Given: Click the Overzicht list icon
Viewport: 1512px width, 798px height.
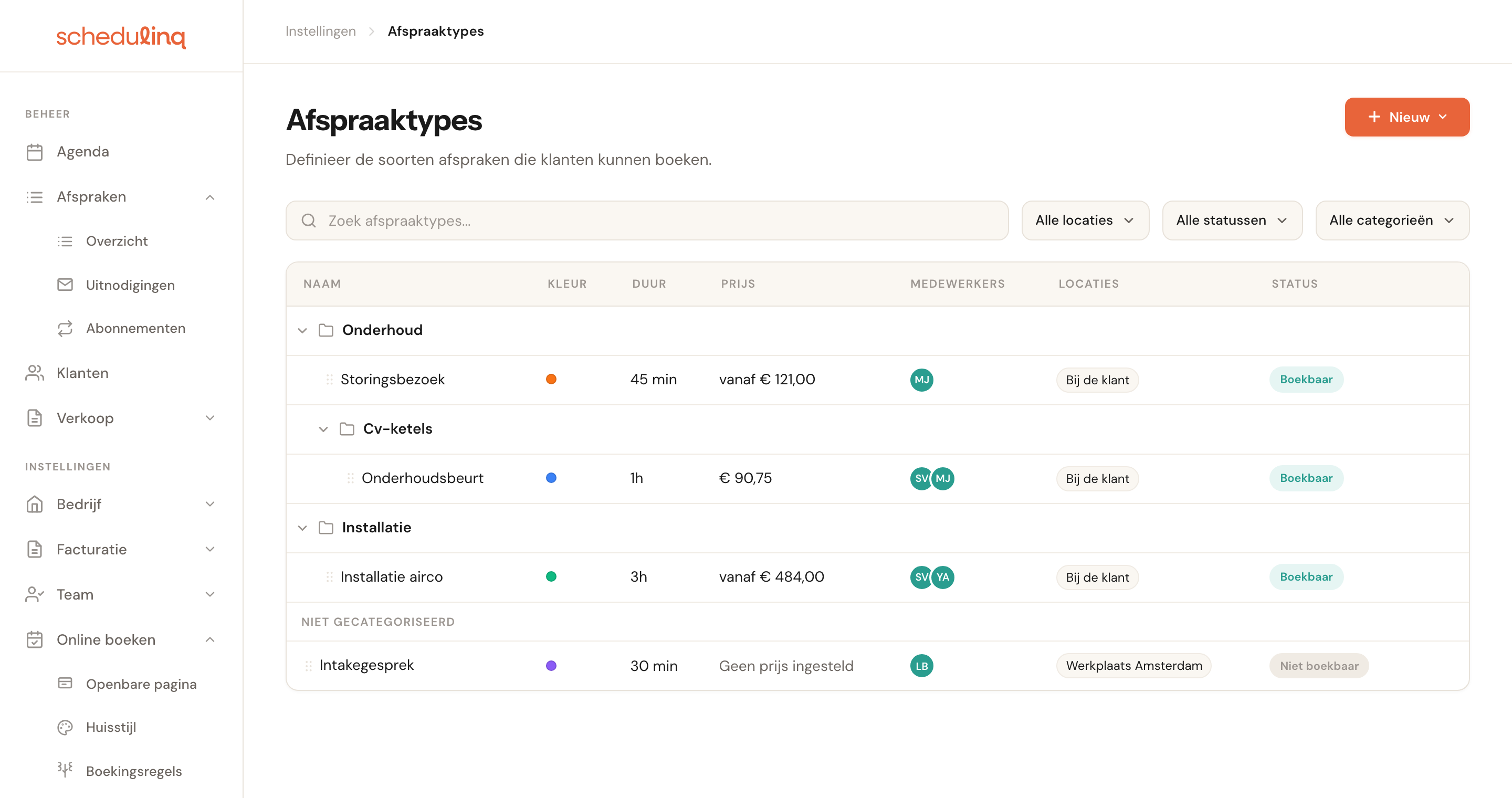Looking at the screenshot, I should click(x=65, y=241).
